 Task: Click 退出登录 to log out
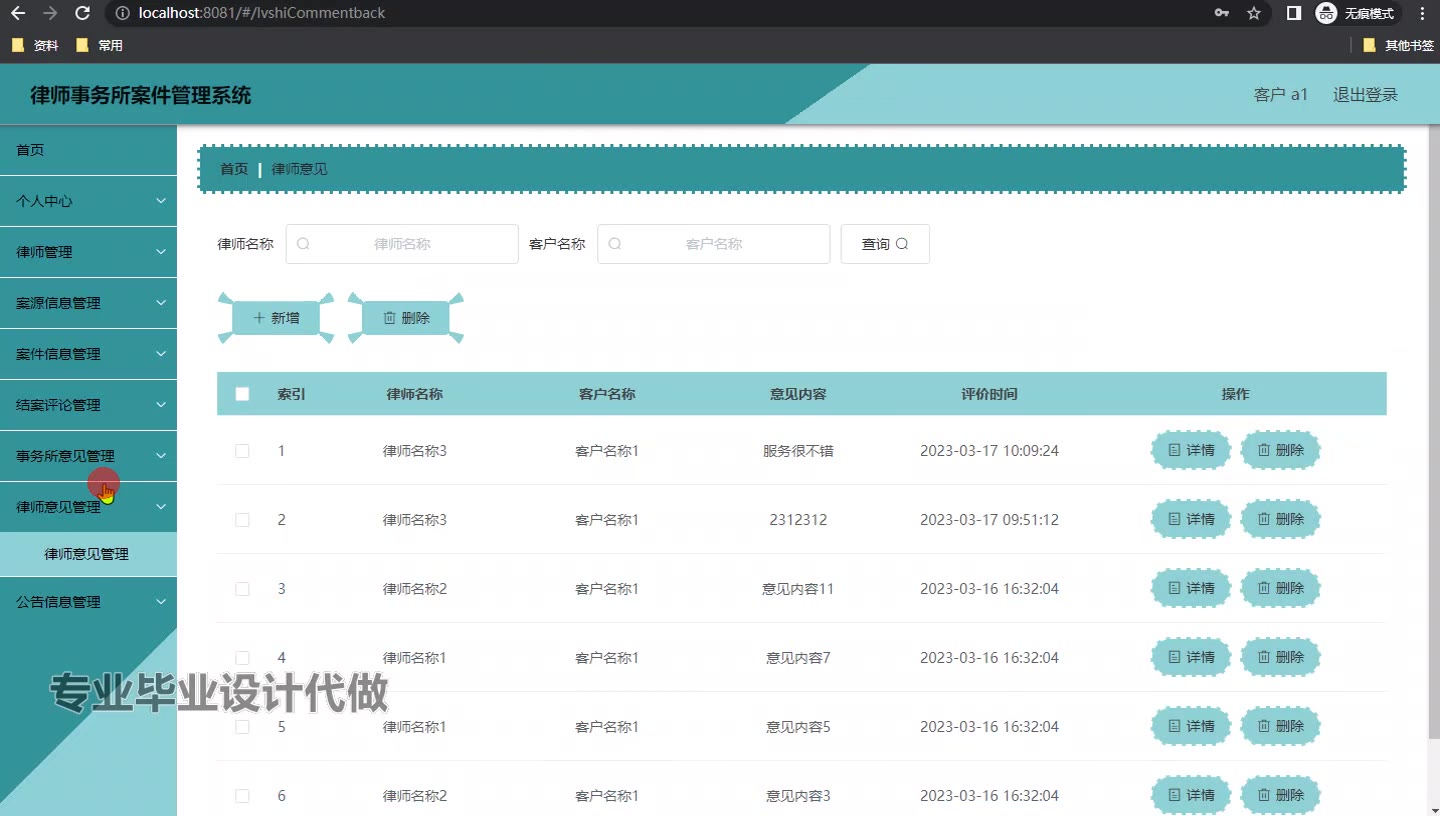1365,95
